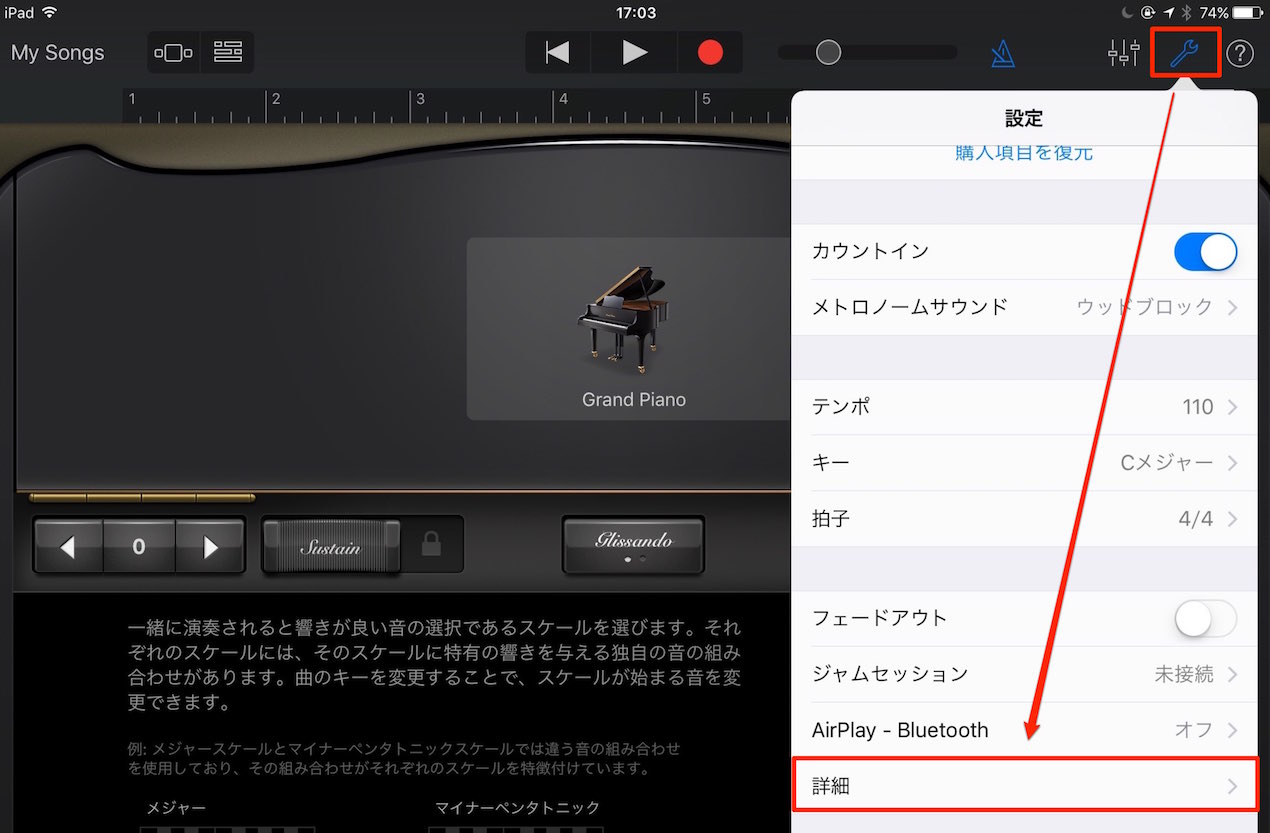Tap the Wi-Fi icon in status bar
The height and width of the screenshot is (833, 1270).
(49, 13)
